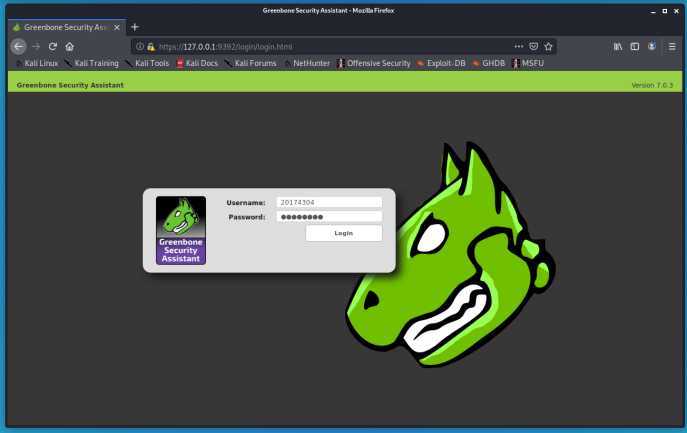The width and height of the screenshot is (687, 433).
Task: Go back with the browser back arrow
Action: pos(18,46)
